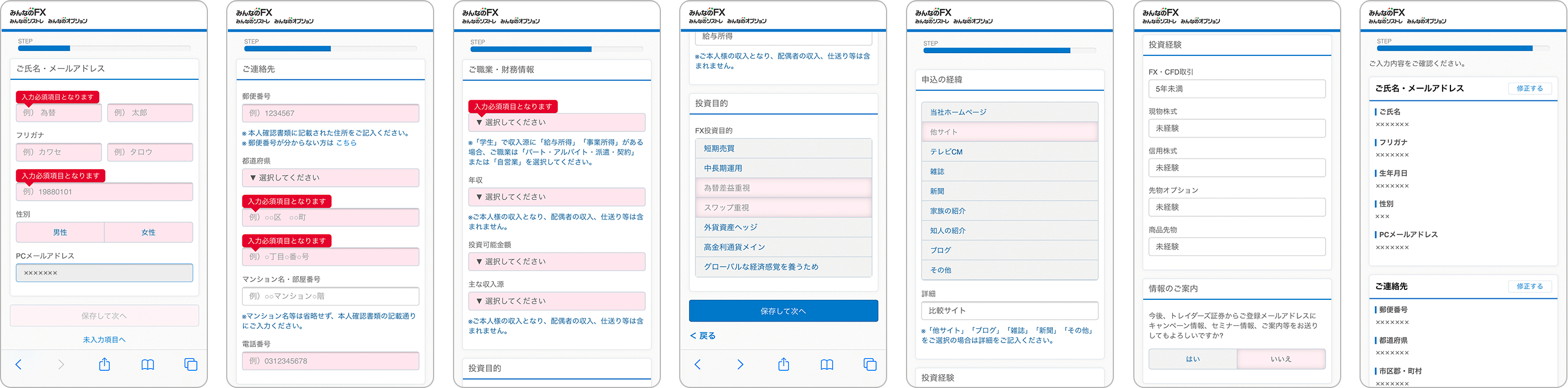Click STEP progress bar on the 申込の経緯 screen

point(1010,50)
